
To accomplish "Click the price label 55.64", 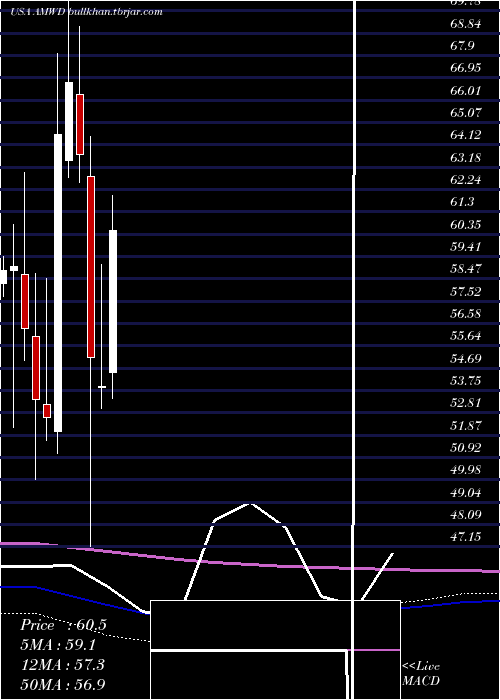I will click(466, 336).
